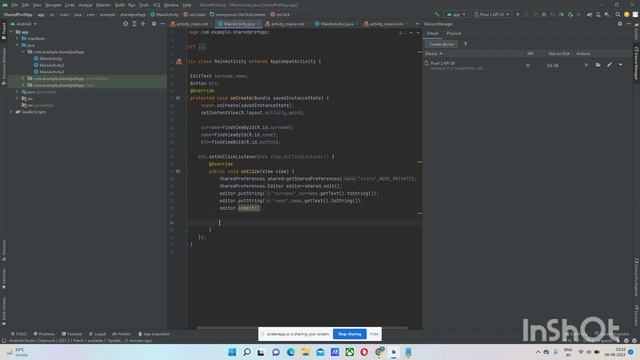Show hidden editor tabs dropdown
Image resolution: width=640 pixels, height=360 pixels.
[x=417, y=24]
